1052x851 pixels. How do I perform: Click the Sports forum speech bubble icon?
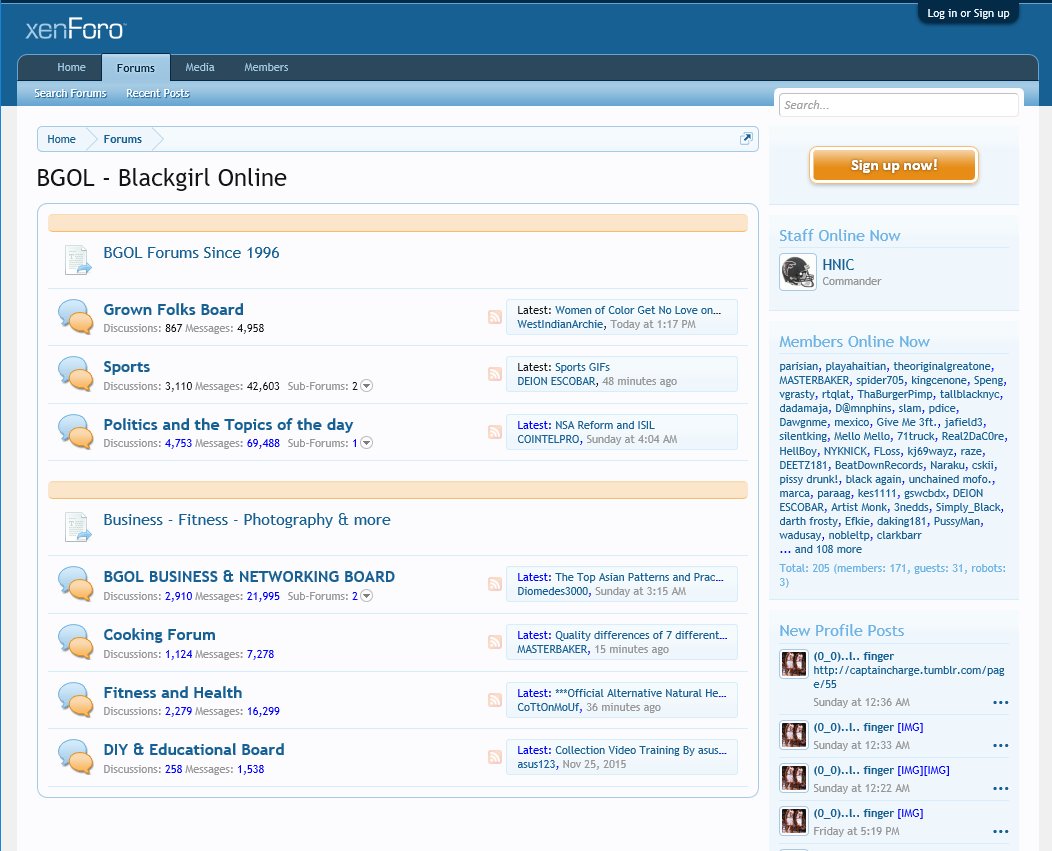(x=77, y=374)
